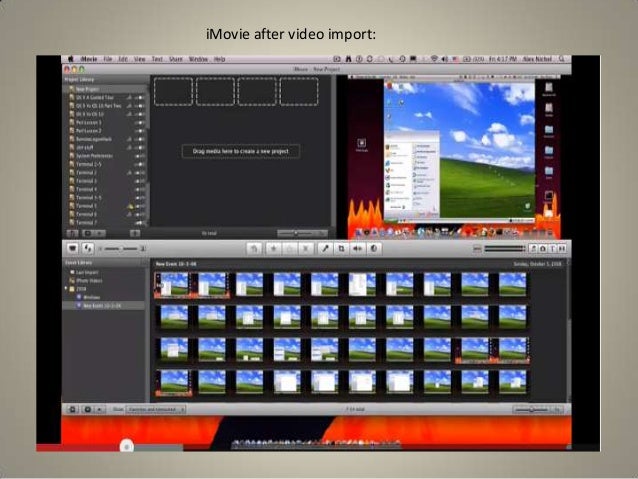Click the audio level meter in toolbar
Viewport: 638px width, 479px height.
505,248
